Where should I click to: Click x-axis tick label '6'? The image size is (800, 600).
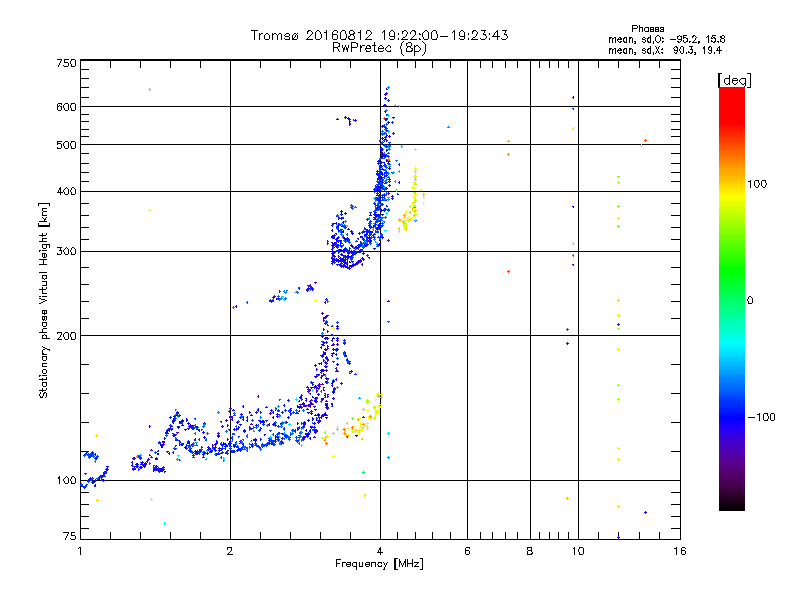(467, 551)
